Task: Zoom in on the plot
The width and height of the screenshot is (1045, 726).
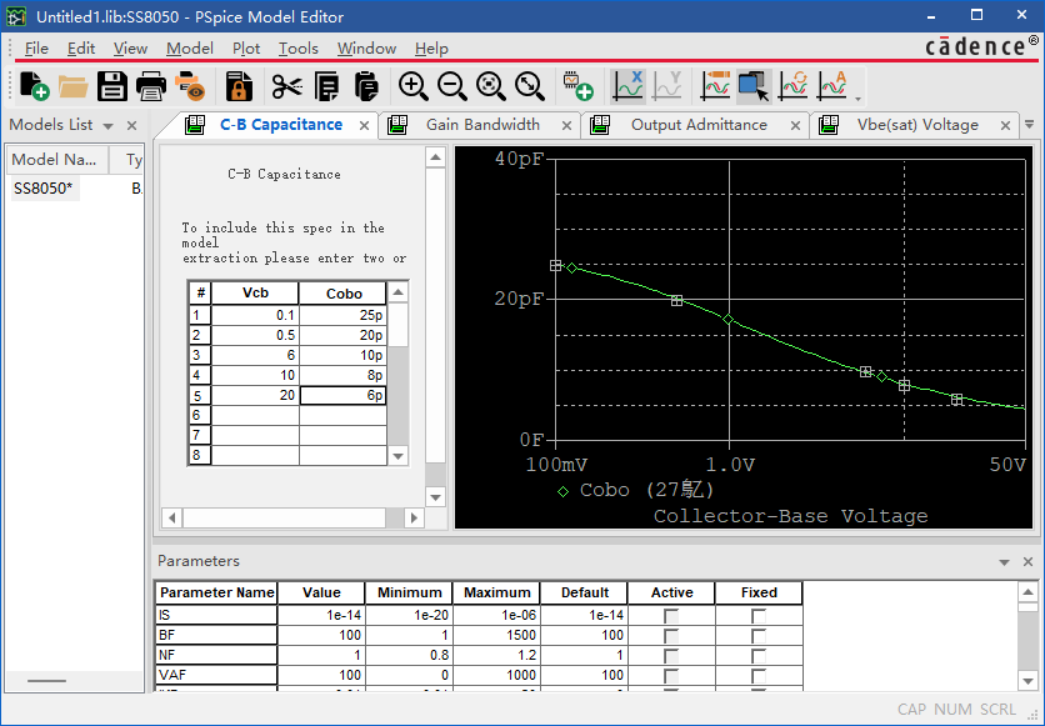Action: [413, 86]
